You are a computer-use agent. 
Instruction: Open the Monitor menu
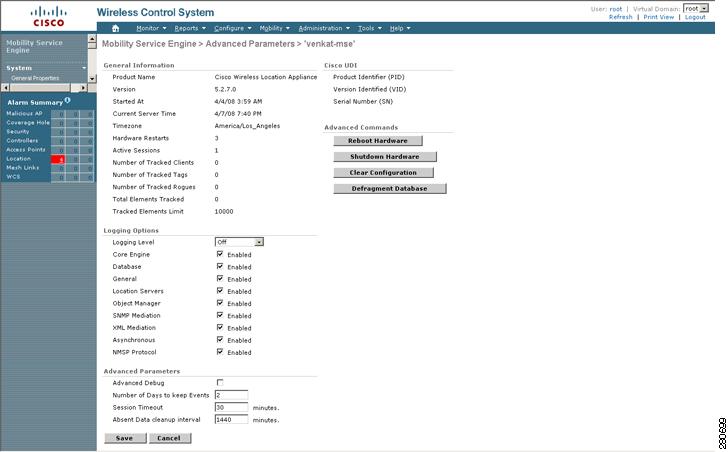151,28
